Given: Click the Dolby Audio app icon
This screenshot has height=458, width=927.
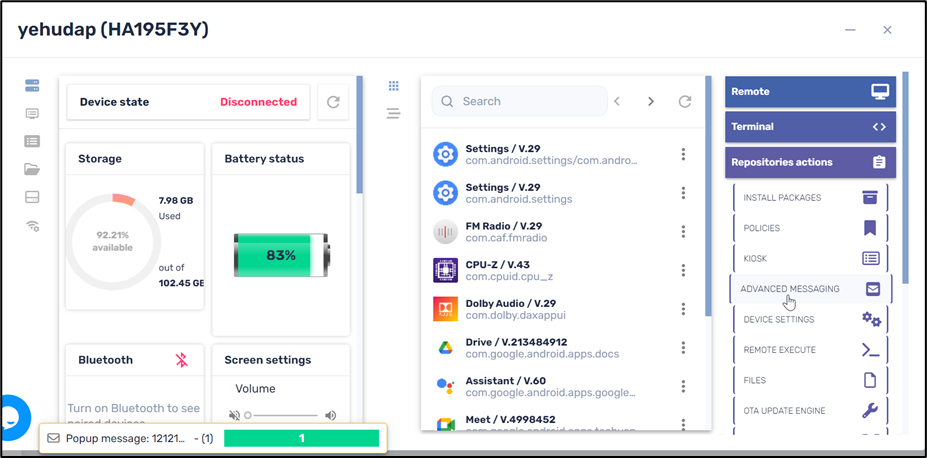Looking at the screenshot, I should pyautogui.click(x=445, y=309).
